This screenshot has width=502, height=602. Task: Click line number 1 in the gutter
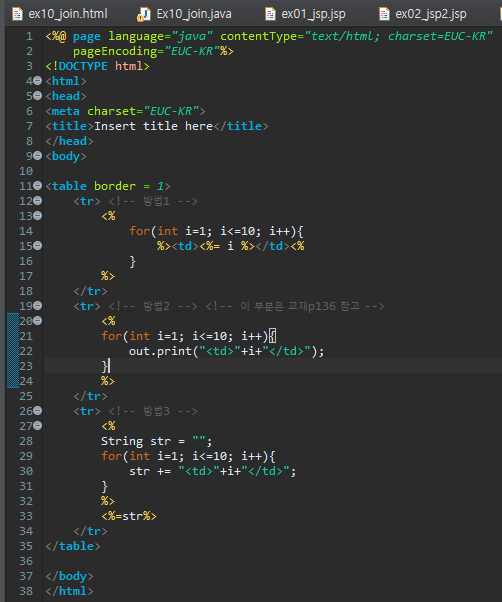[30, 36]
